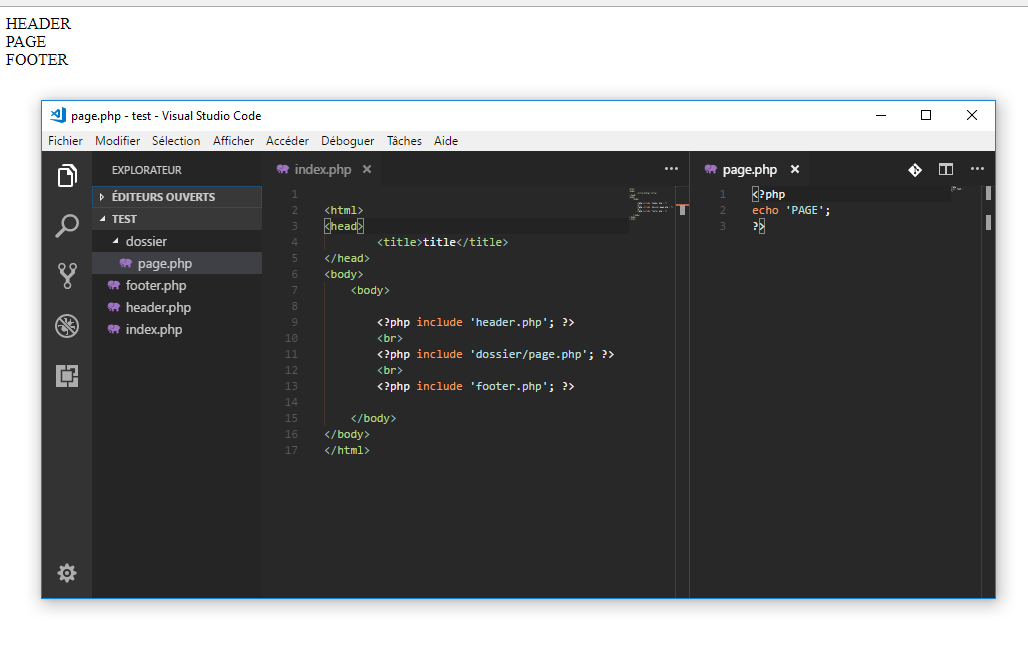The height and width of the screenshot is (669, 1028).
Task: Open the Accéder menu
Action: tap(287, 141)
